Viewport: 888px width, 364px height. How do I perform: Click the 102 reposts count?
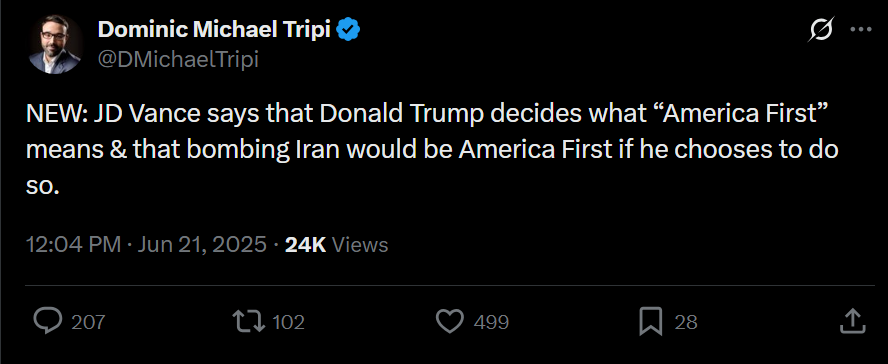pyautogui.click(x=289, y=322)
